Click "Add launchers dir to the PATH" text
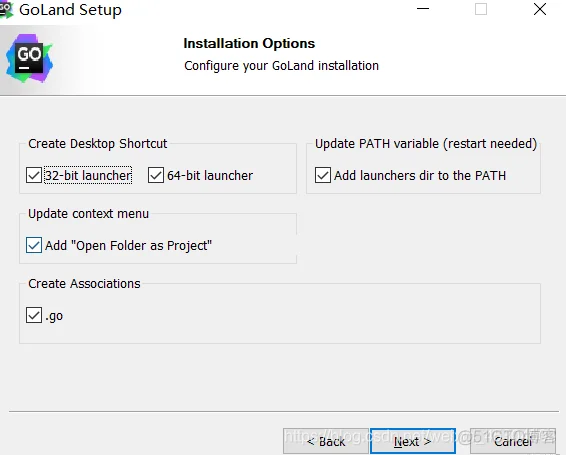The height and width of the screenshot is (455, 566). click(420, 175)
